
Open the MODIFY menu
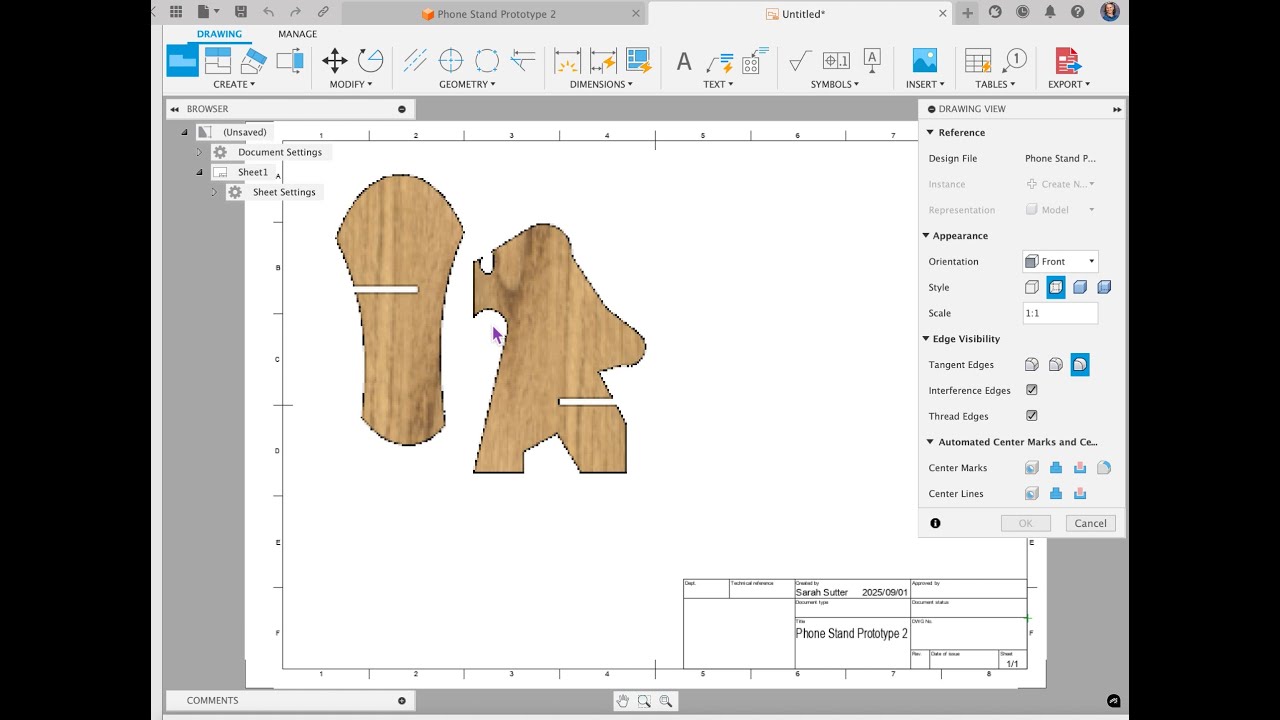(x=351, y=84)
